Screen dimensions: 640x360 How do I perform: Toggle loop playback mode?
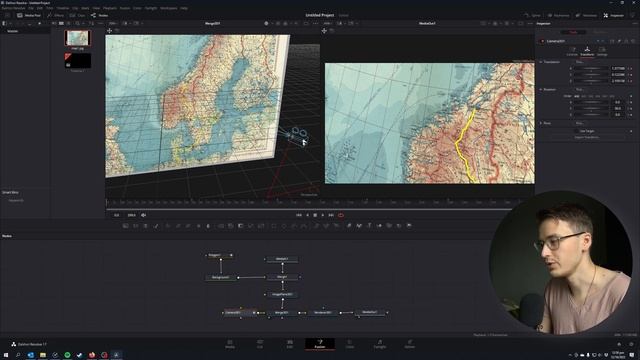point(341,215)
